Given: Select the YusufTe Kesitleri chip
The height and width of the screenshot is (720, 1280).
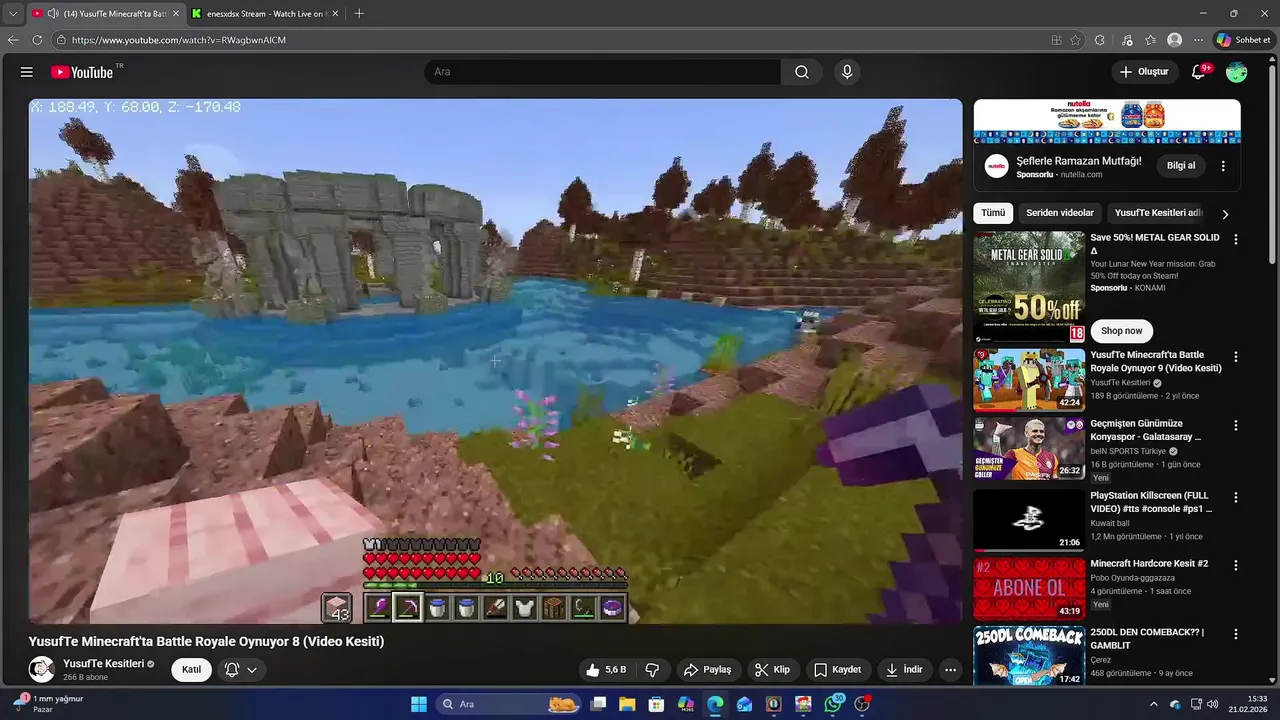Looking at the screenshot, I should 1158,213.
